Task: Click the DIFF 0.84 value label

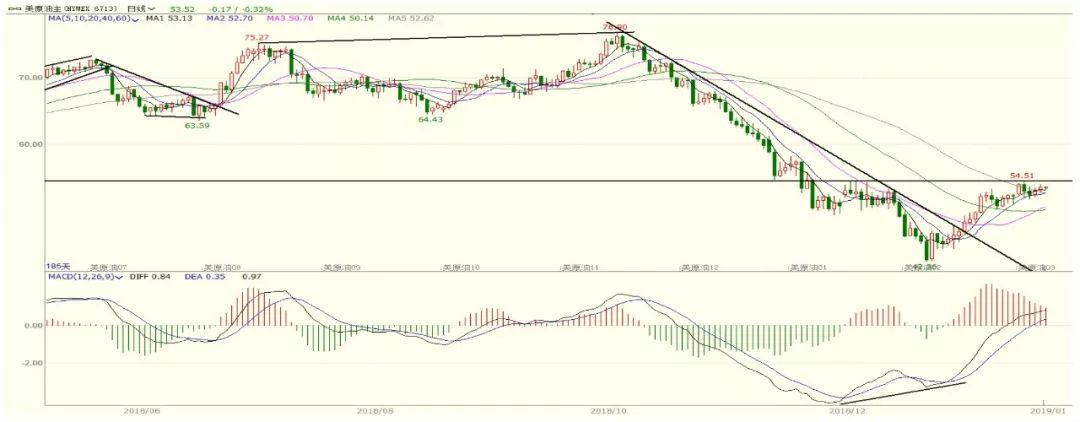Action: point(144,277)
